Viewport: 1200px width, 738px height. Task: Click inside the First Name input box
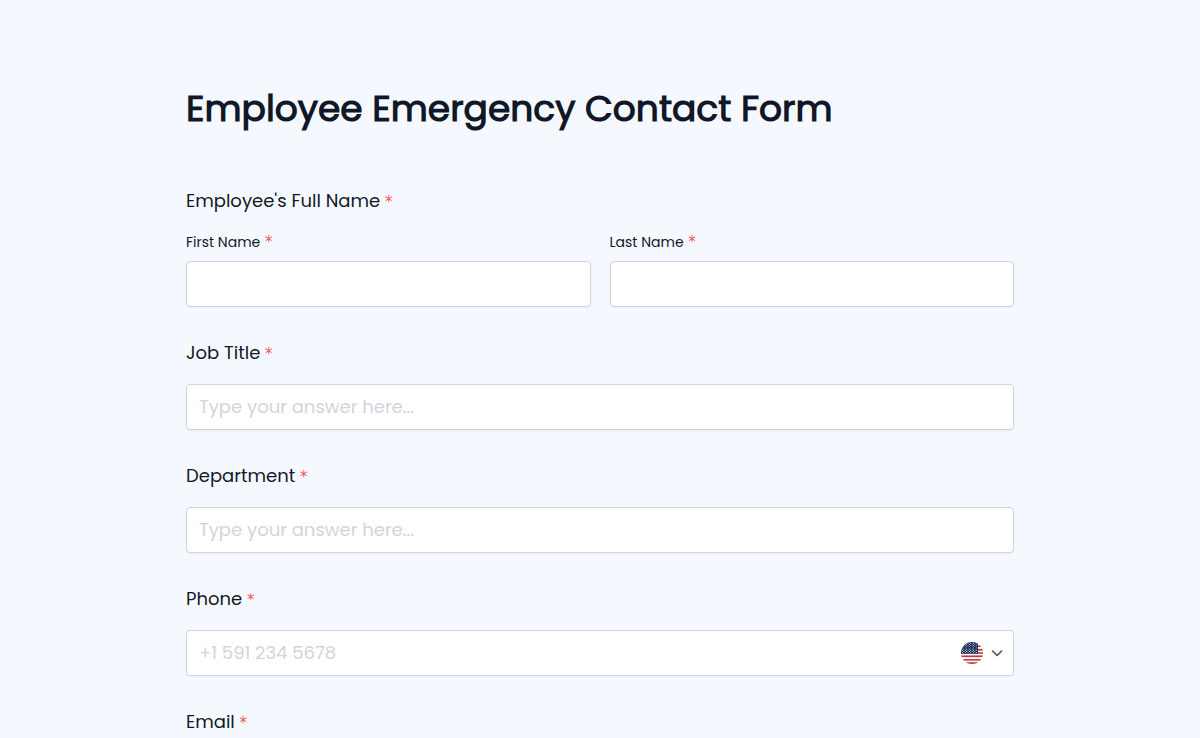[x=388, y=284]
